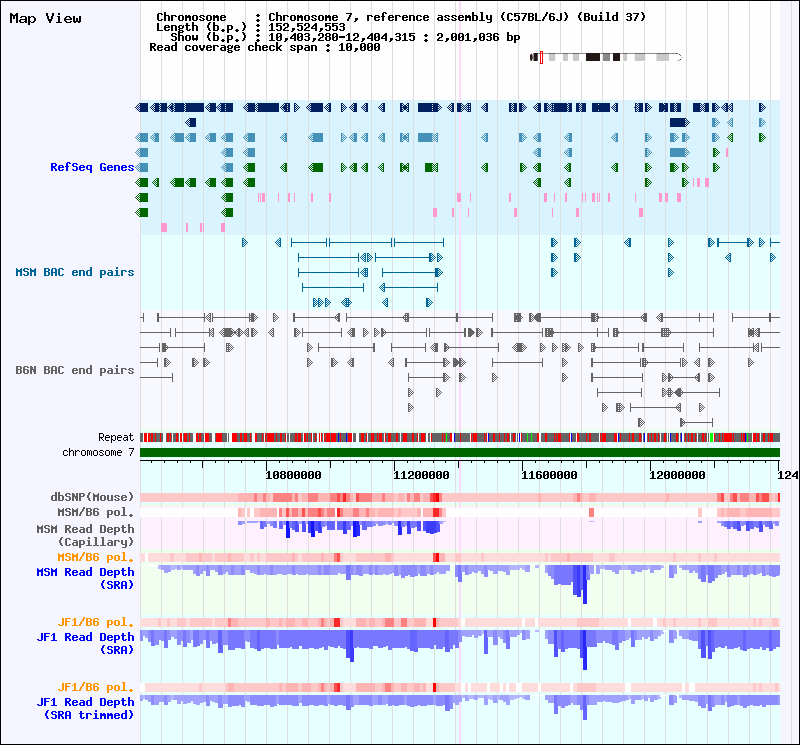Viewport: 800px width, 745px height.
Task: Click the Repeat track label
Action: coord(116,437)
